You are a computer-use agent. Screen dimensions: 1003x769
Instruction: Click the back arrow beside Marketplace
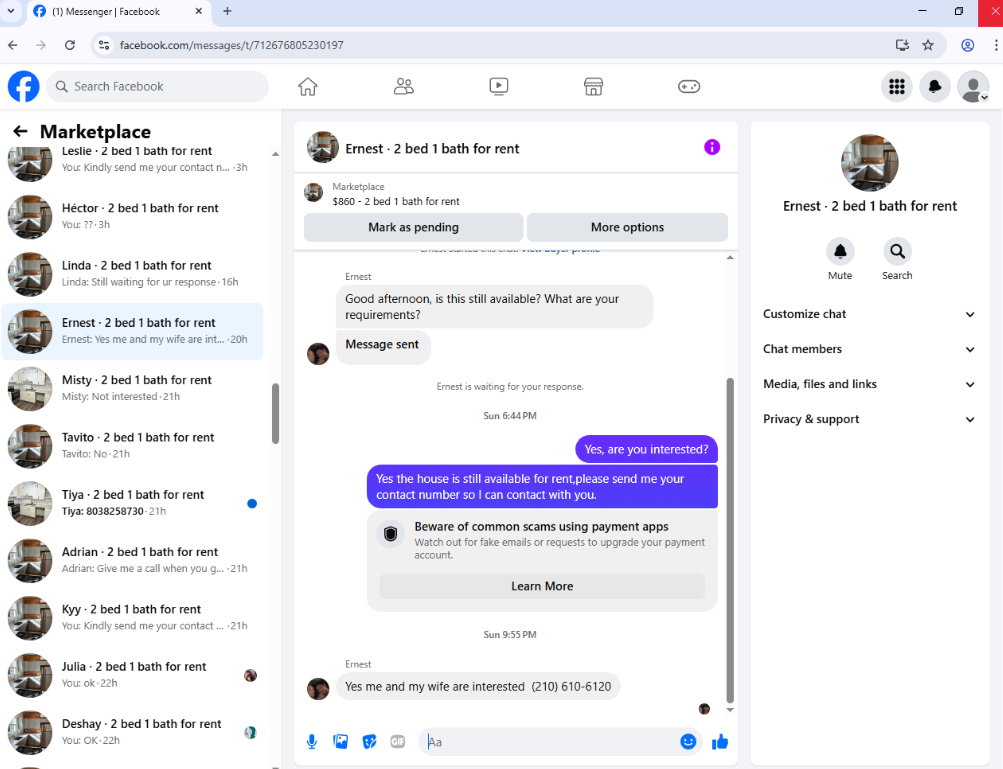[20, 131]
